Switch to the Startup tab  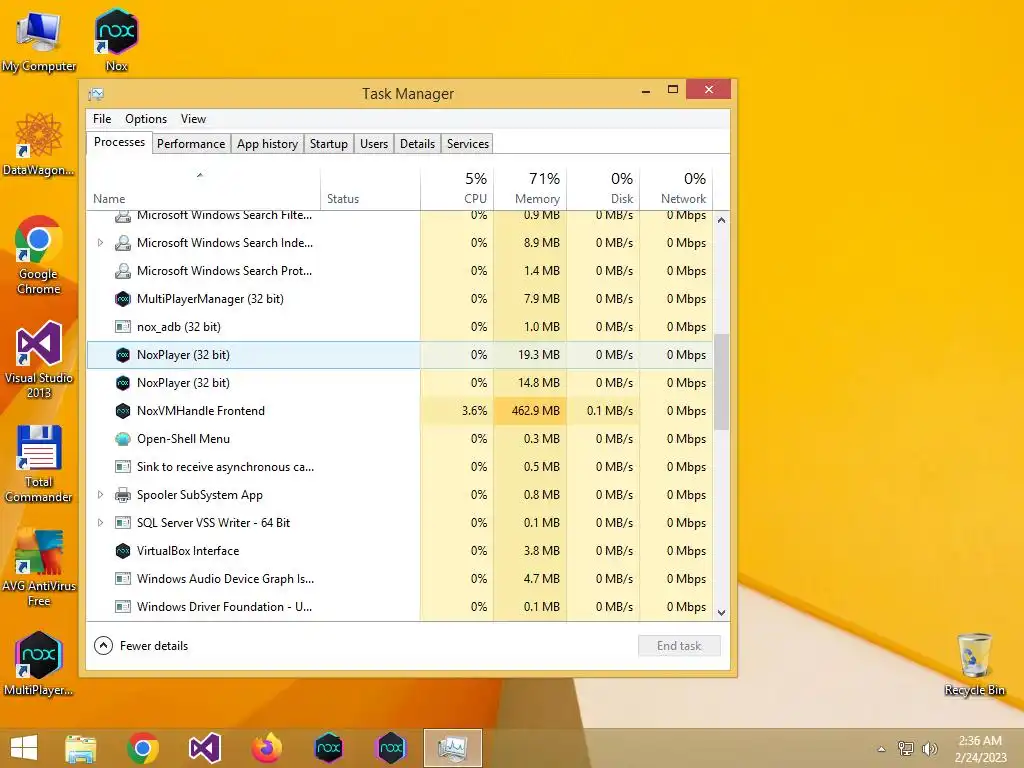point(328,144)
